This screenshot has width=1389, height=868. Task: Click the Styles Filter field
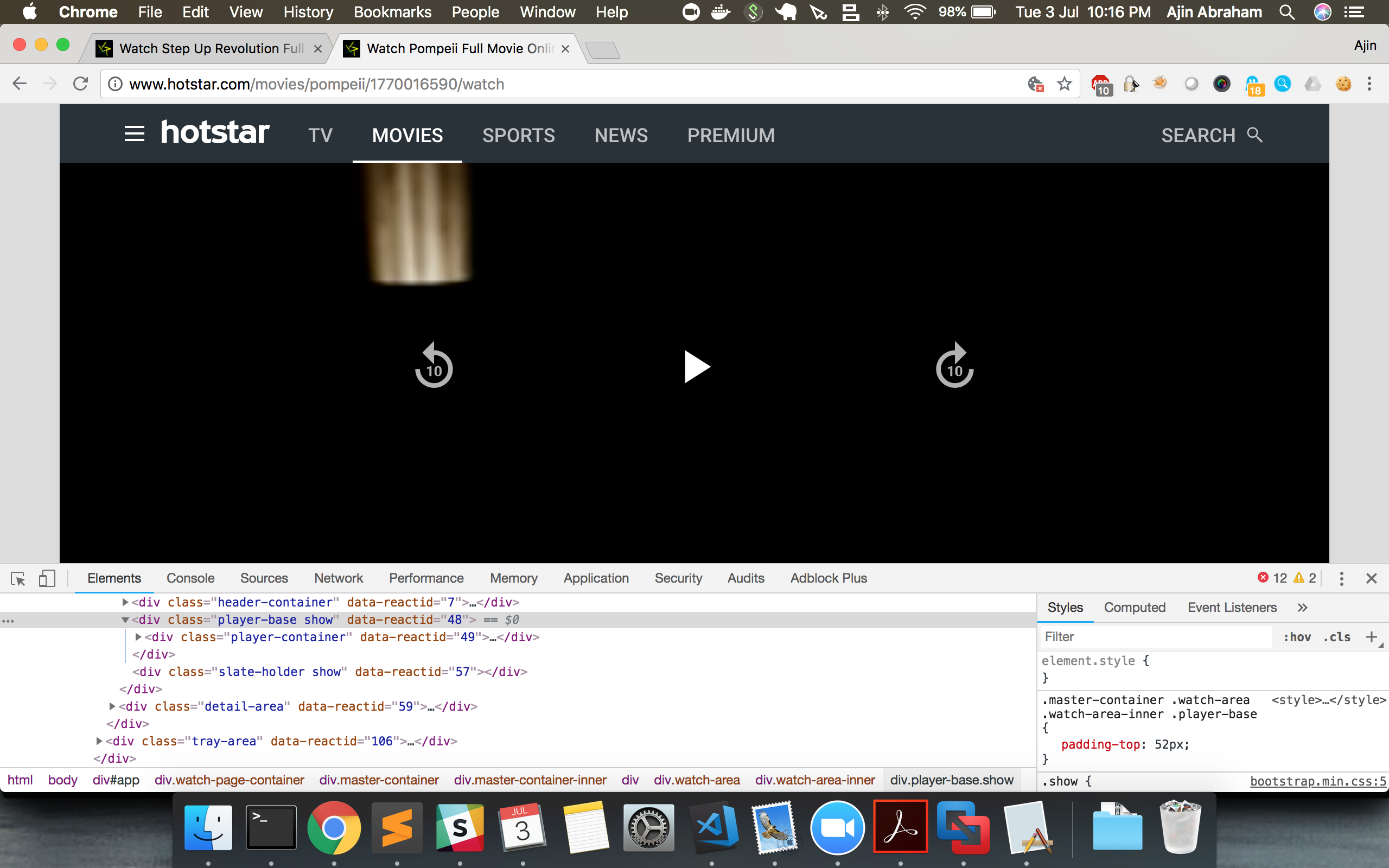click(1155, 637)
